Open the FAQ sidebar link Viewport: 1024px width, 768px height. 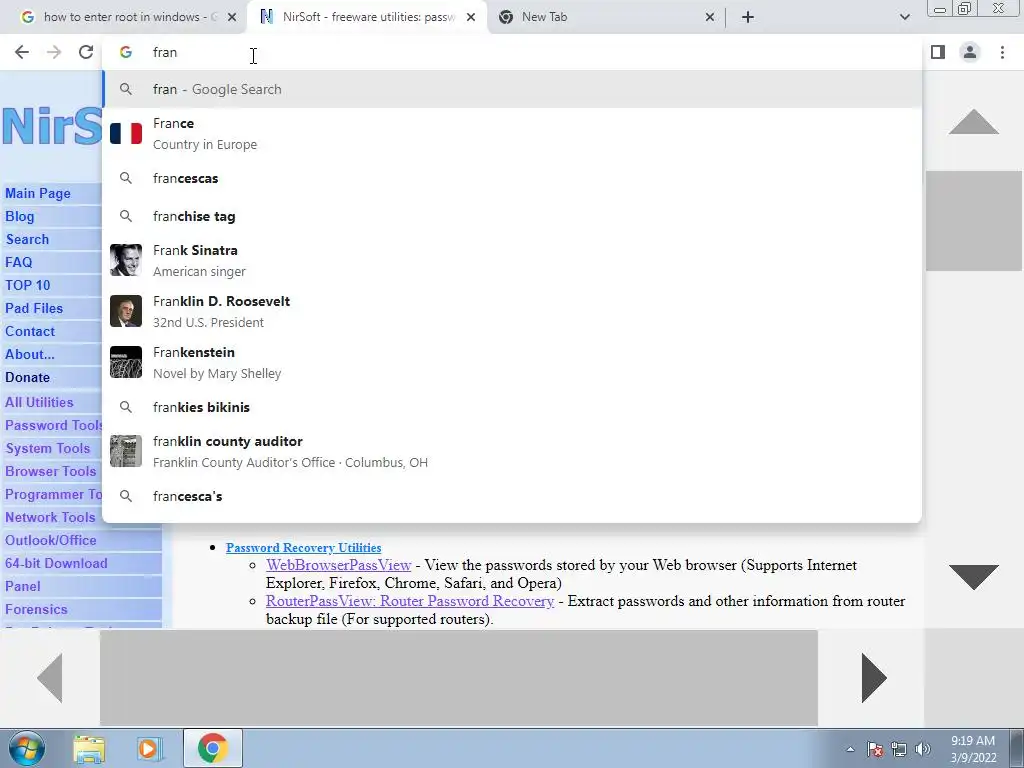[x=18, y=262]
